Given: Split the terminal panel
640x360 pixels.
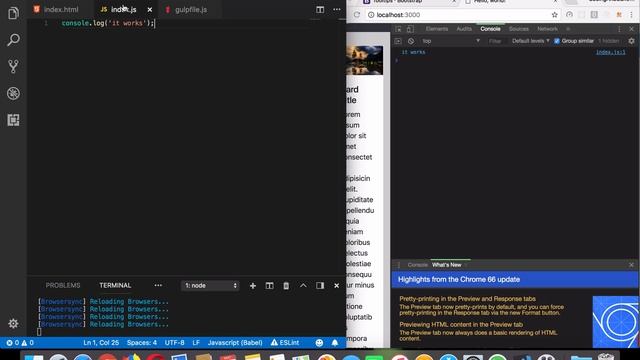Looking at the screenshot, I should (269, 286).
